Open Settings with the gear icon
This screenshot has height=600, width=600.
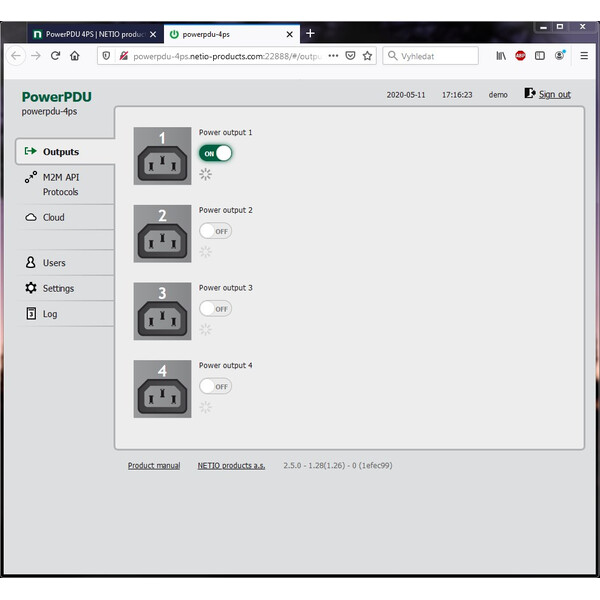click(x=58, y=288)
